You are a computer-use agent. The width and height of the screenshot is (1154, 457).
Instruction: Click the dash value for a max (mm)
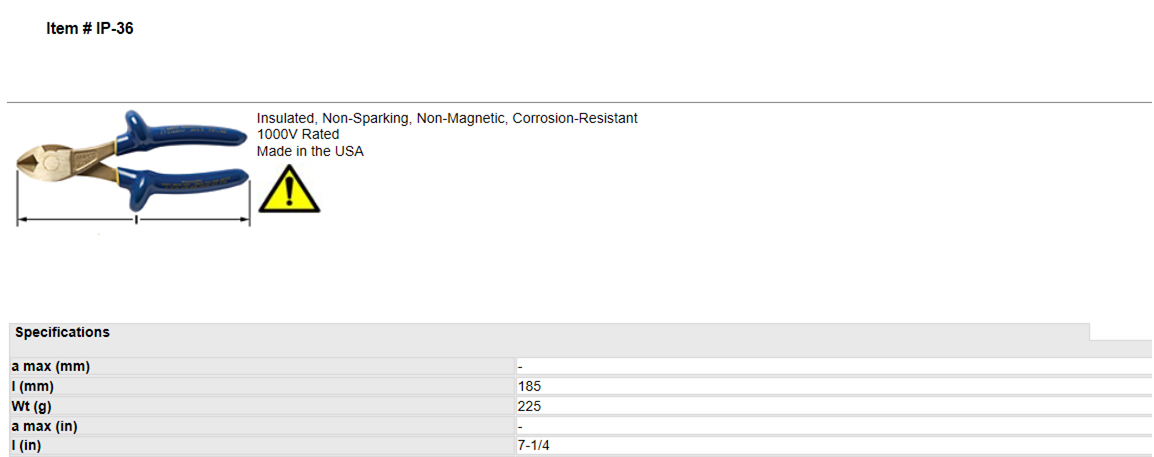(x=520, y=366)
